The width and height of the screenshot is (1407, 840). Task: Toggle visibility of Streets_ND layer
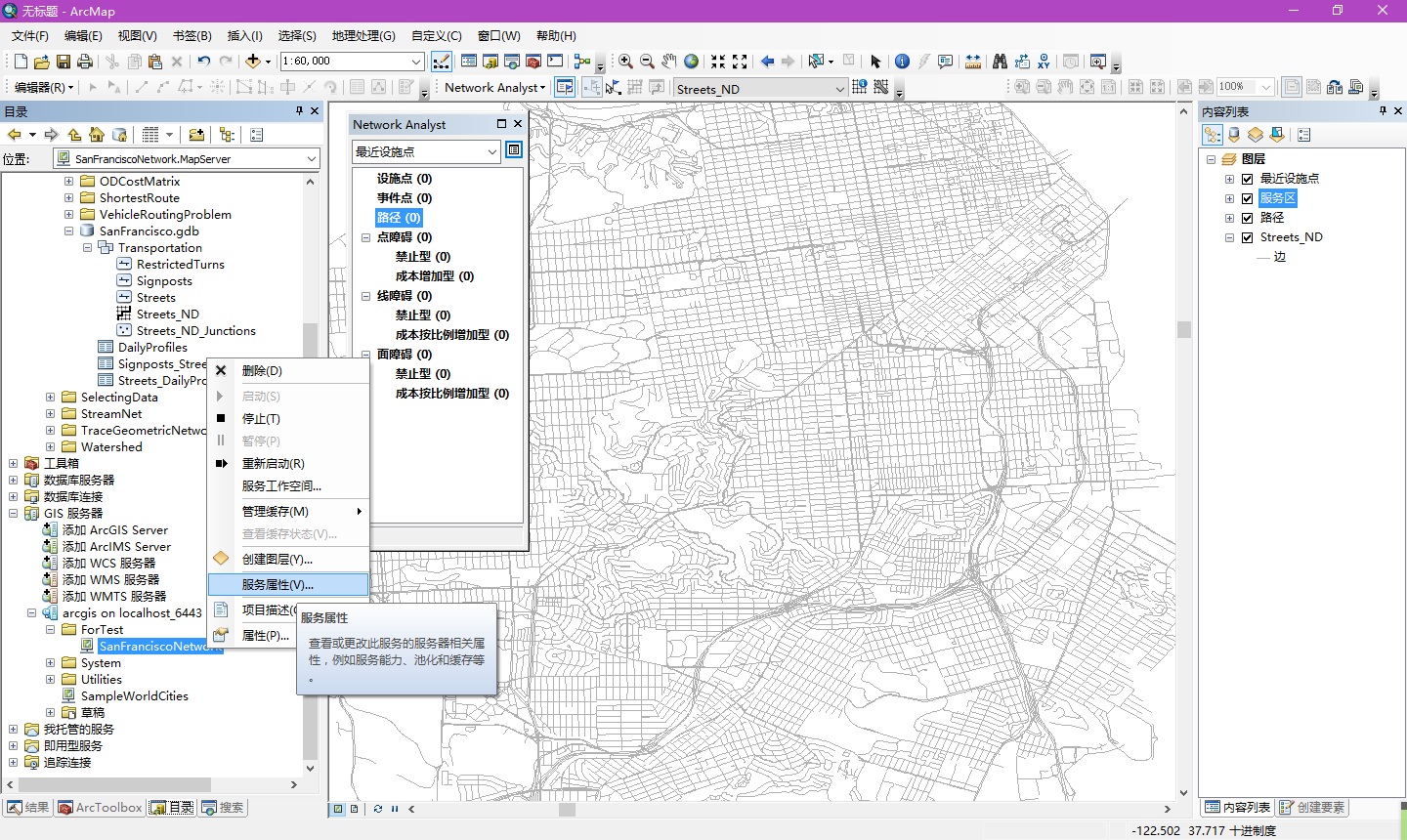pos(1247,237)
